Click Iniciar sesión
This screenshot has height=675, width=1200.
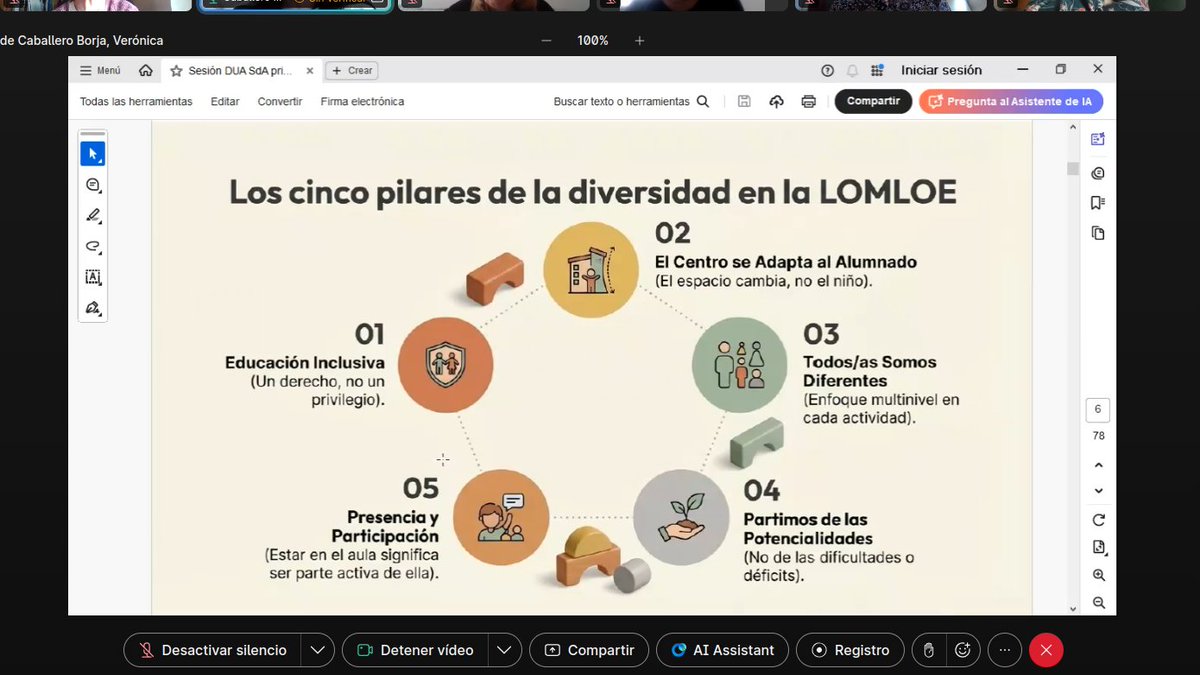[941, 71]
